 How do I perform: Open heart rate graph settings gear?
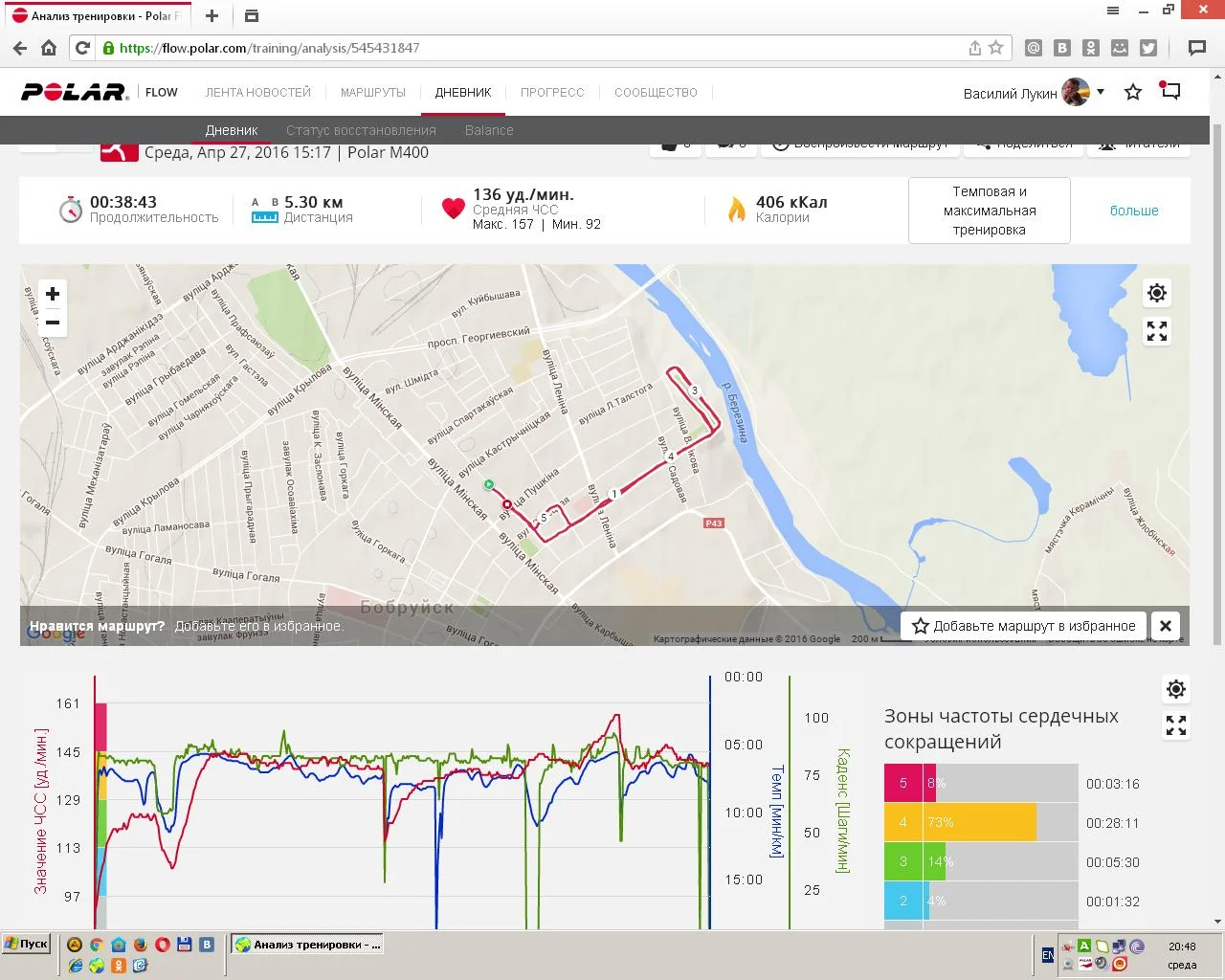click(x=1176, y=689)
